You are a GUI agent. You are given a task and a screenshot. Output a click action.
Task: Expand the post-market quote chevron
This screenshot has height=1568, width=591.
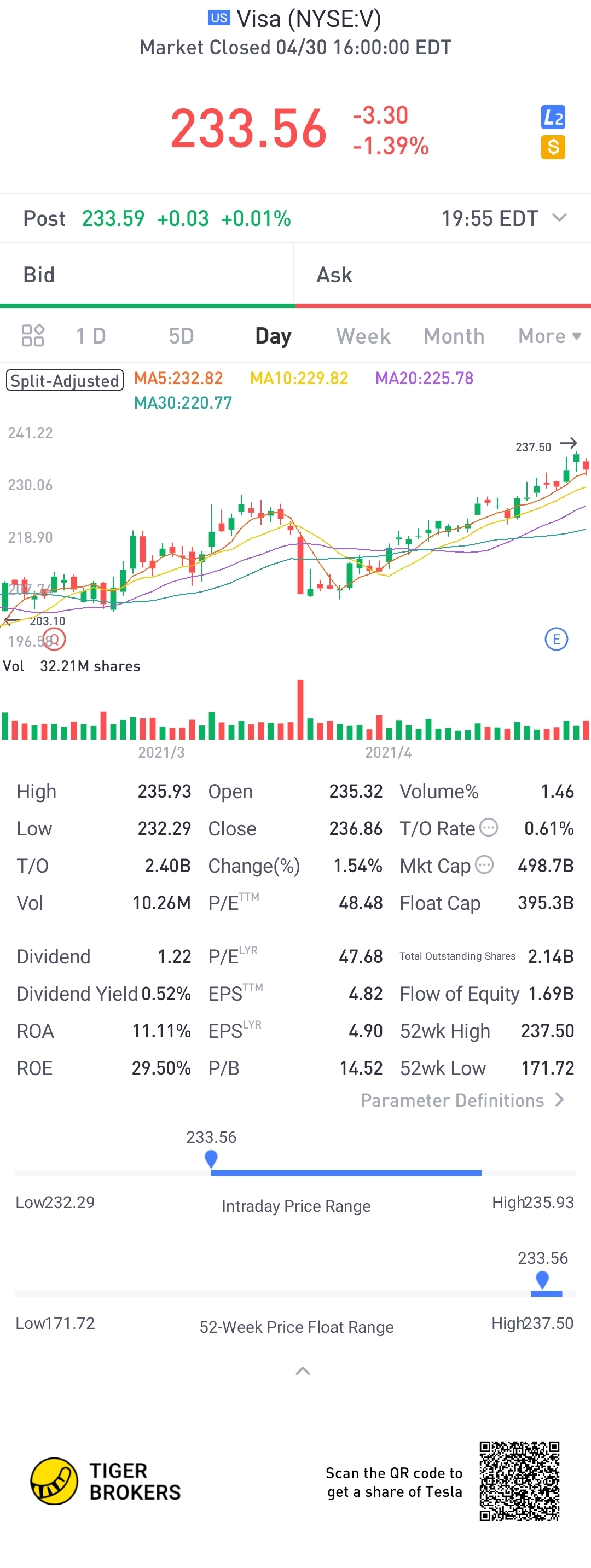559,218
